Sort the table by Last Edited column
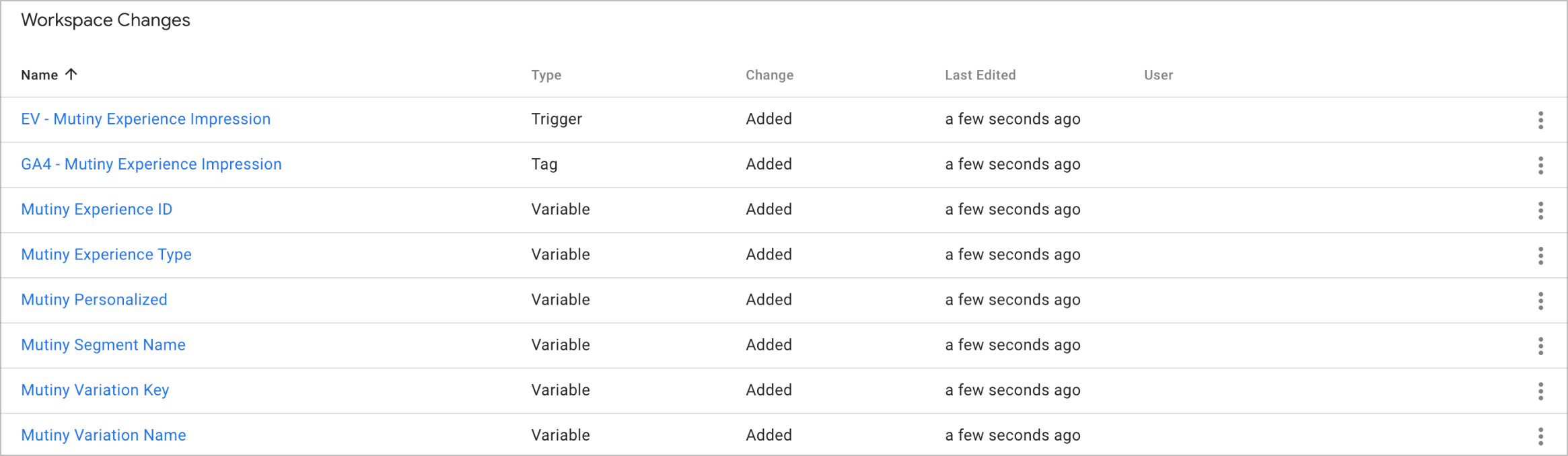 tap(981, 75)
